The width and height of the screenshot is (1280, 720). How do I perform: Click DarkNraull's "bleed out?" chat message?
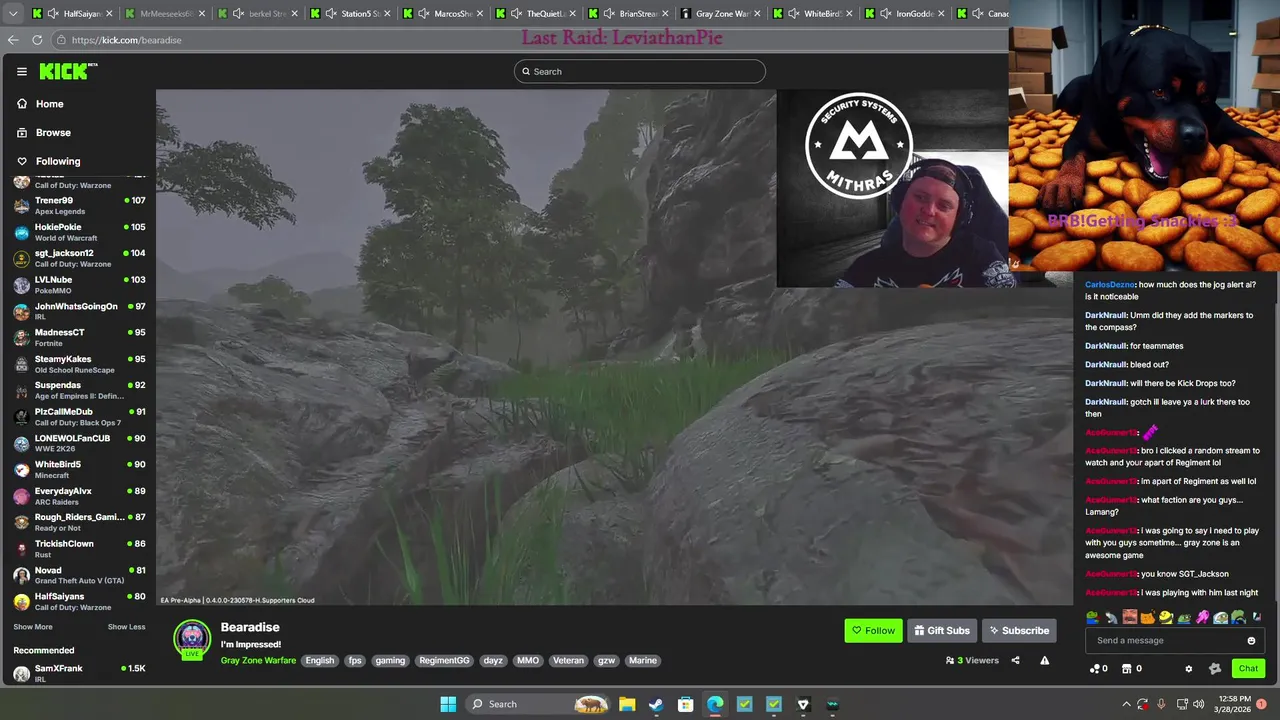1127,365
